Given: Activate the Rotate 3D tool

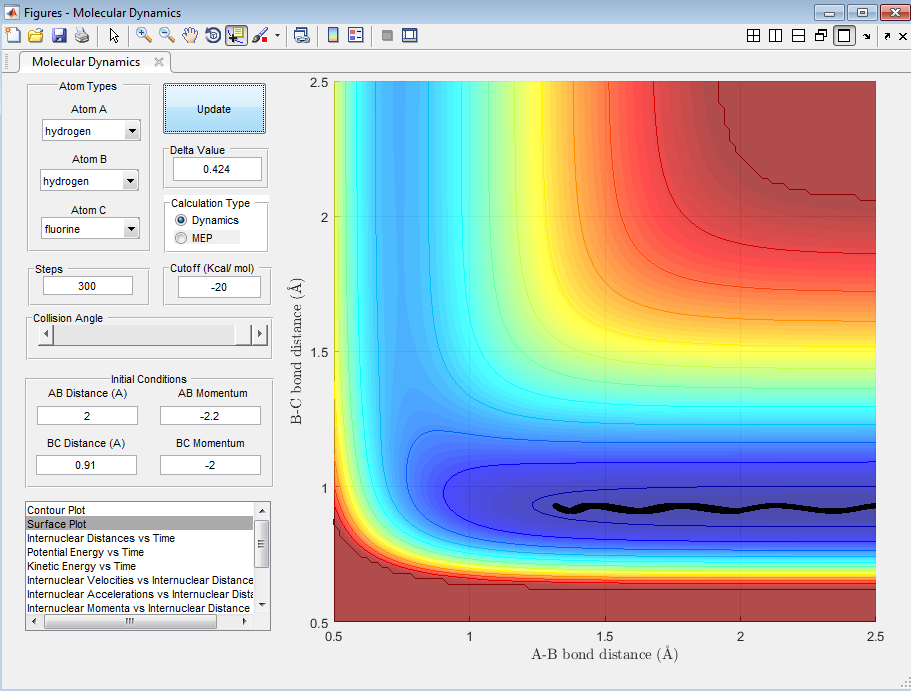Looking at the screenshot, I should pyautogui.click(x=213, y=35).
